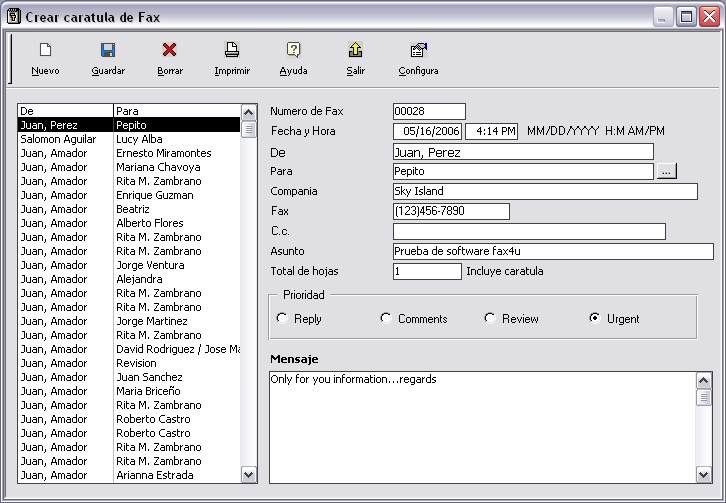This screenshot has width=726, height=503.
Task: Select the Juan Sanchez row
Action: (129, 377)
